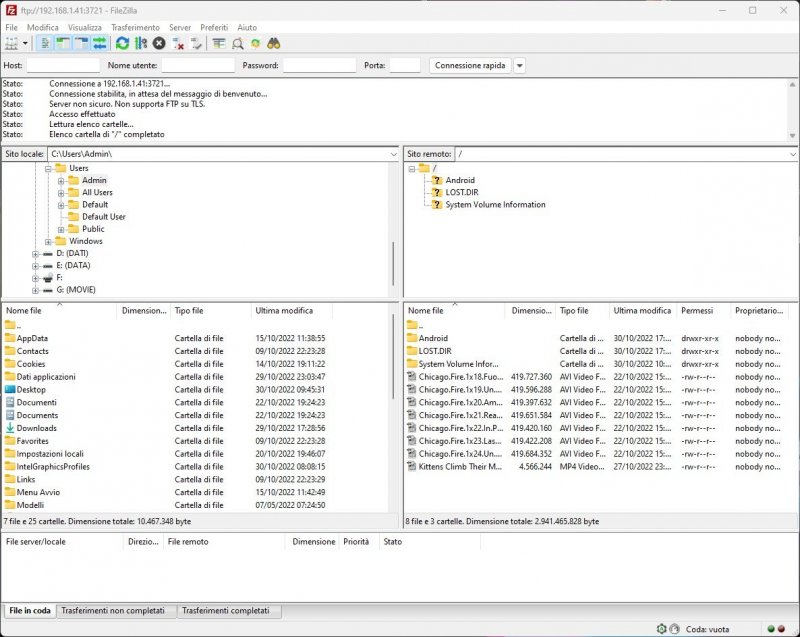Click the refresh file lists icon
The image size is (800, 637).
pyautogui.click(x=122, y=44)
